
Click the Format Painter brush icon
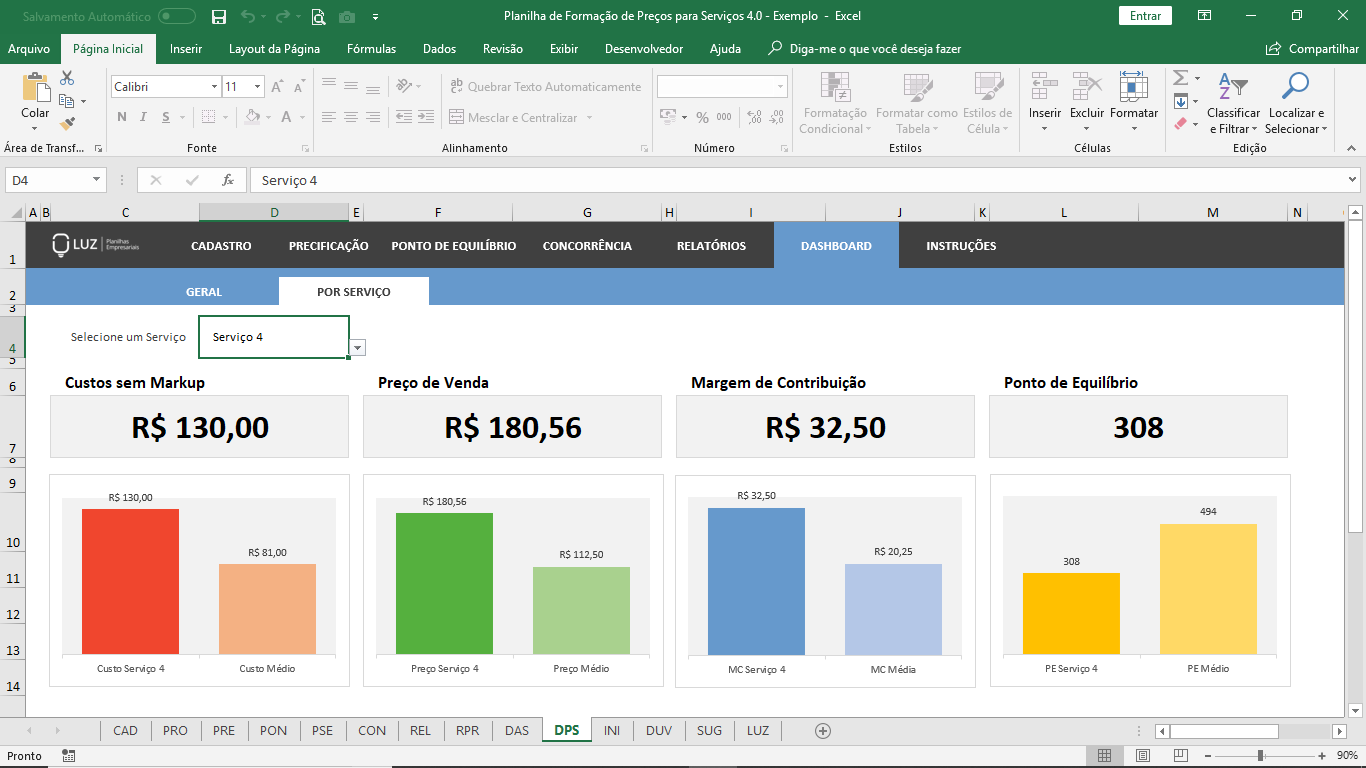click(x=67, y=124)
